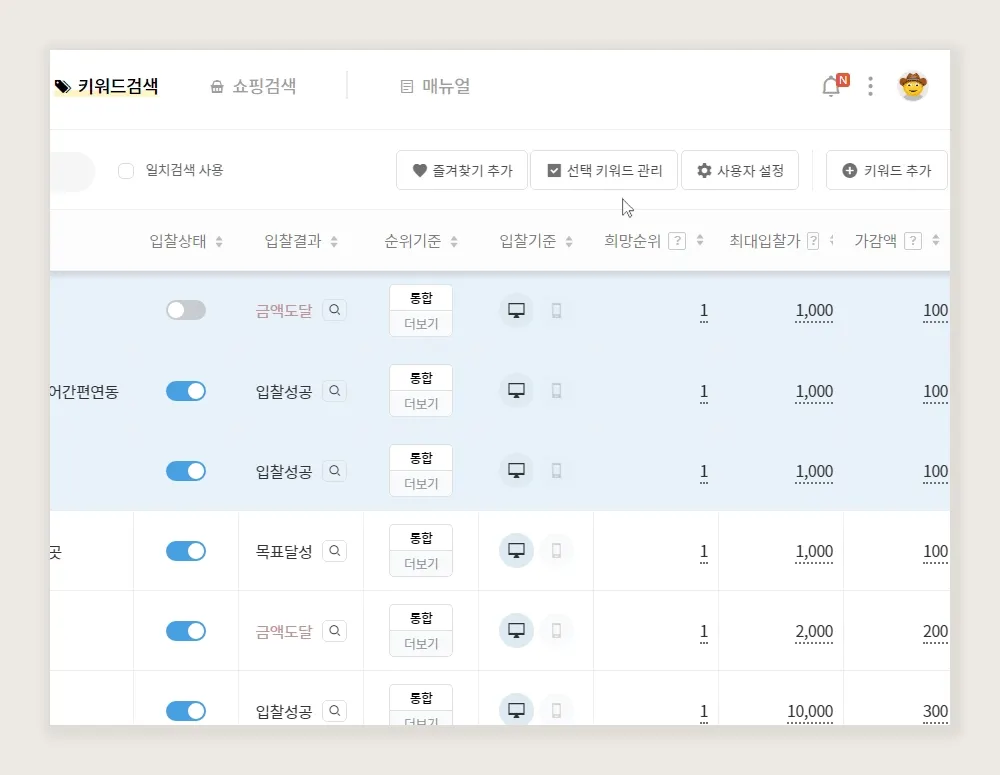Screen dimensions: 1000x775
Task: Click the notification bell icon
Action: click(x=831, y=87)
